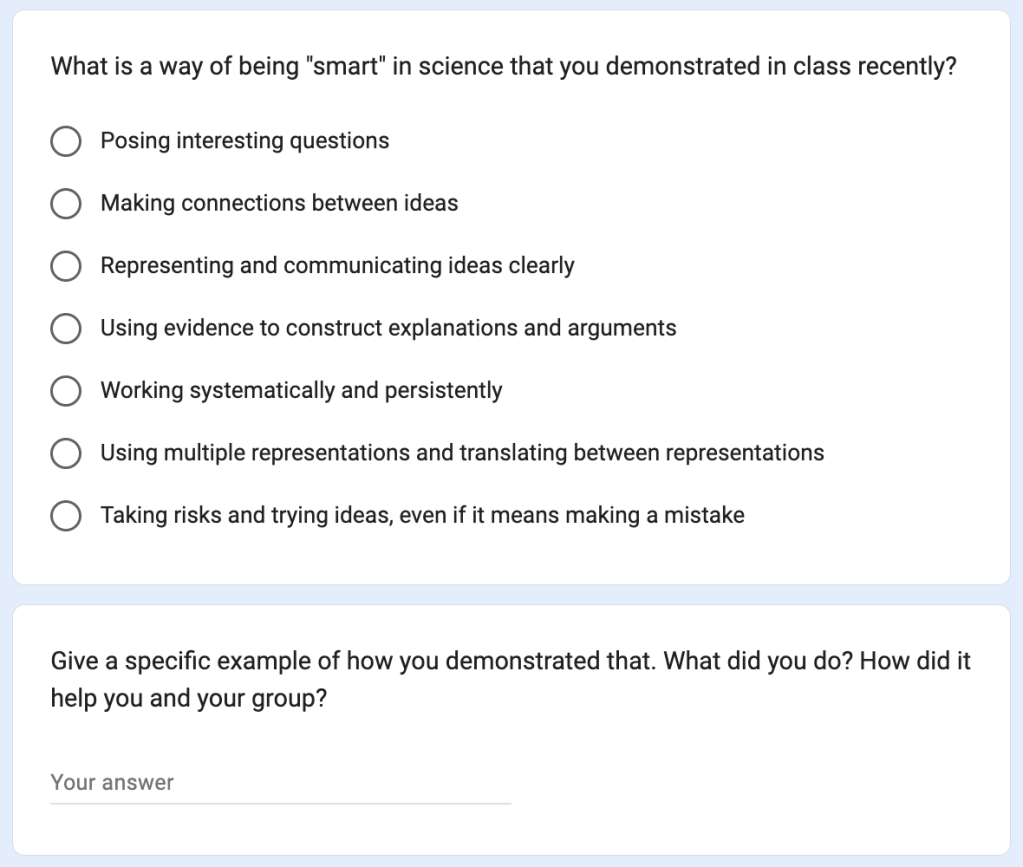The width and height of the screenshot is (1023, 867).
Task: Click the multiple representations label text
Action: (x=461, y=453)
